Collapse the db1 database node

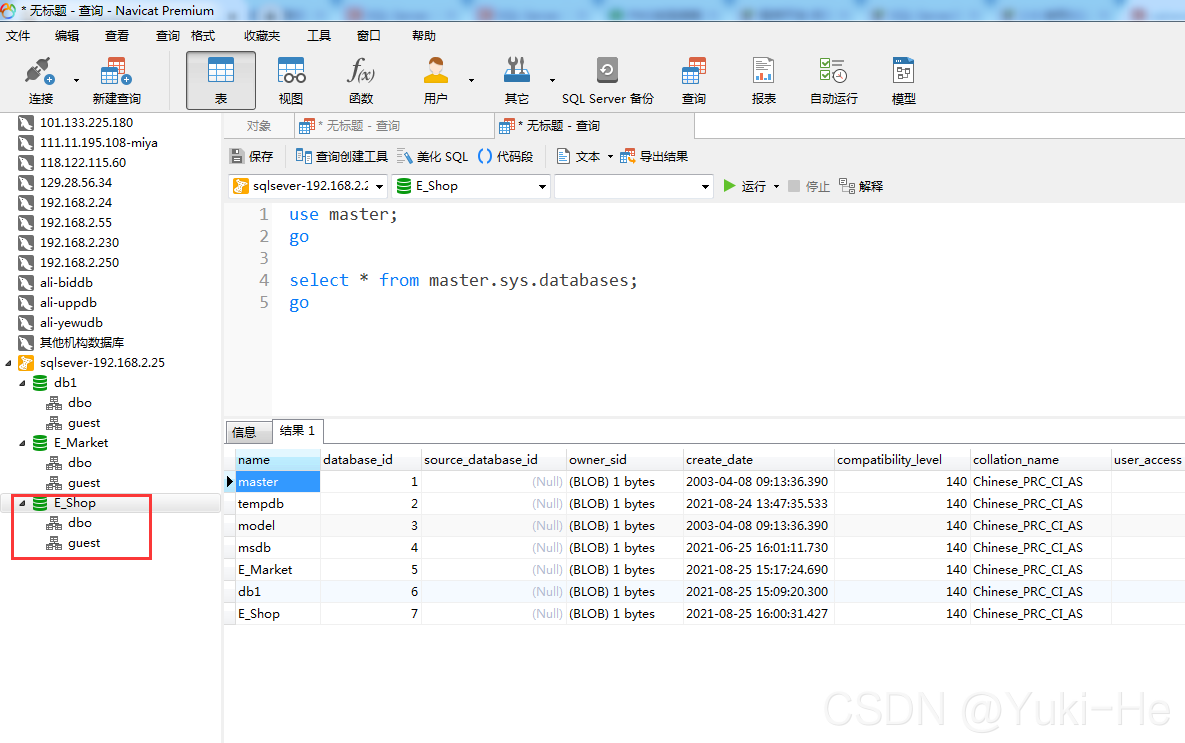coord(22,383)
